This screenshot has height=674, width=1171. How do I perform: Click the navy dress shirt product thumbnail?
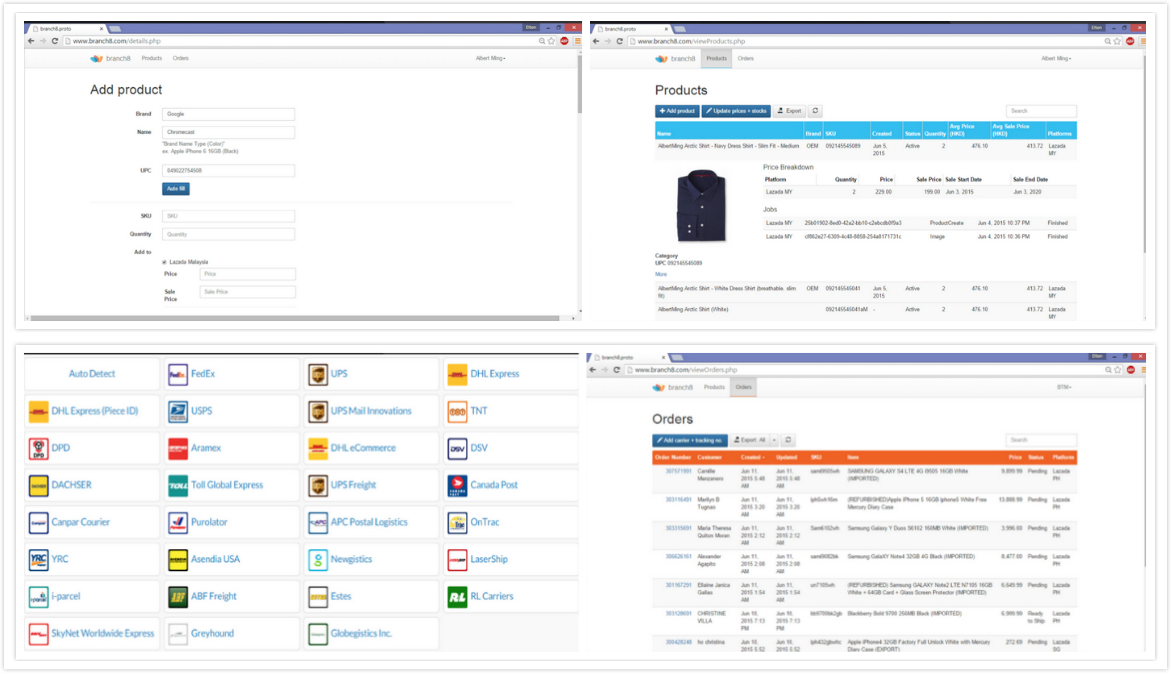tap(701, 205)
